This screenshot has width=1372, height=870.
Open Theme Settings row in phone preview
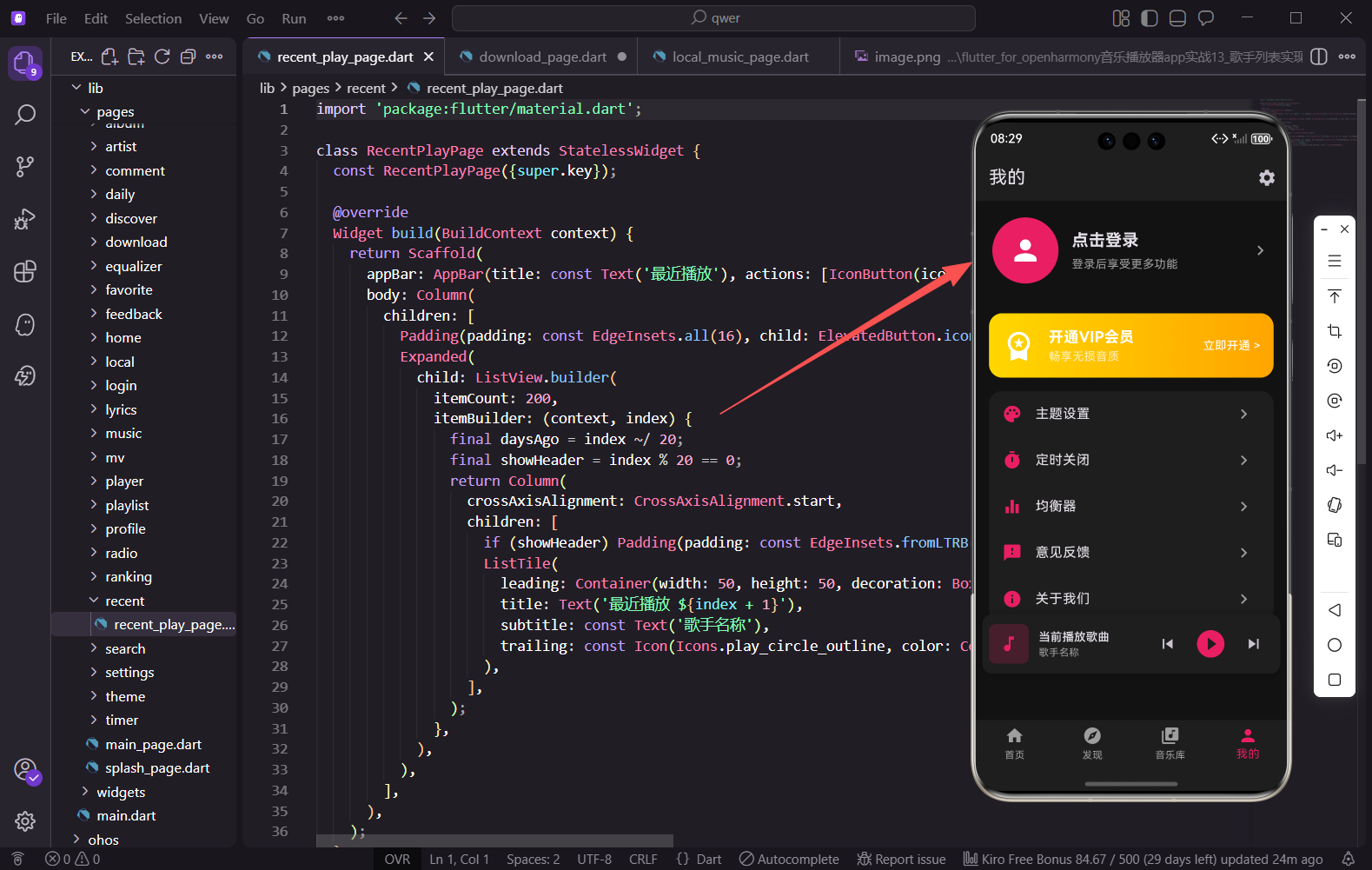(x=1130, y=414)
